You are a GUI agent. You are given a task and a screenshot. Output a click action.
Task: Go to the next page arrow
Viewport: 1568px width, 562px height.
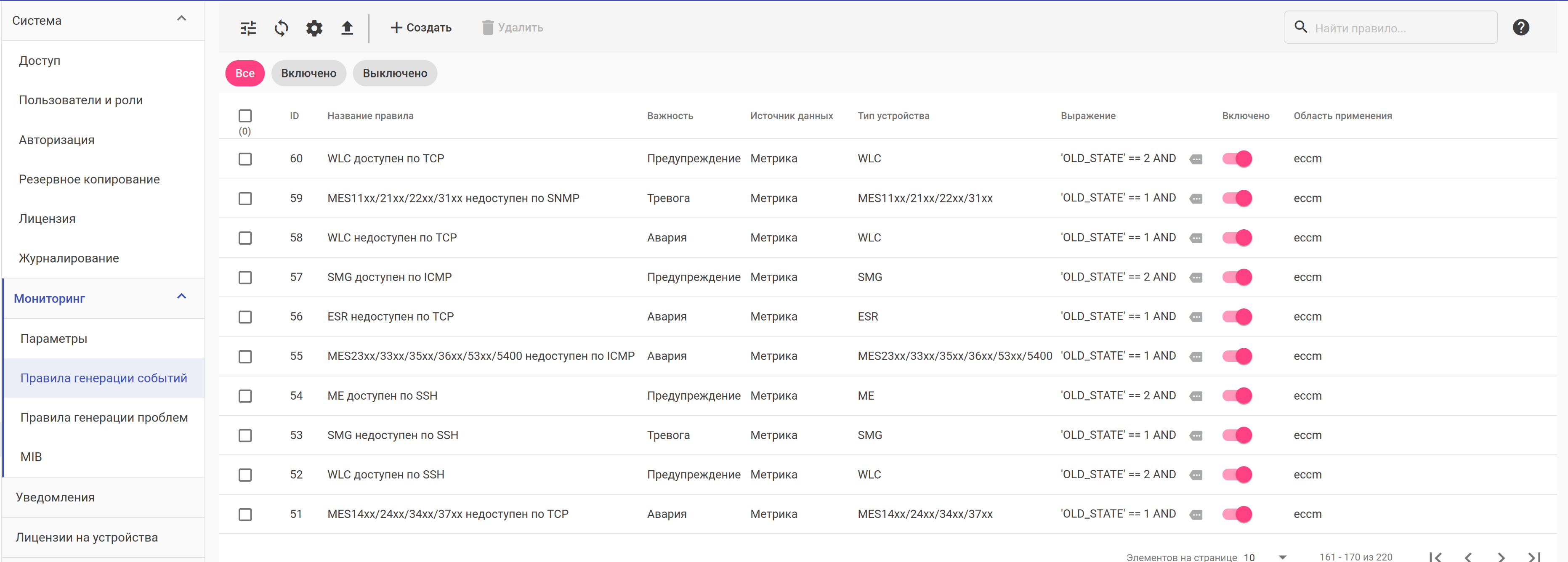[x=1501, y=556]
